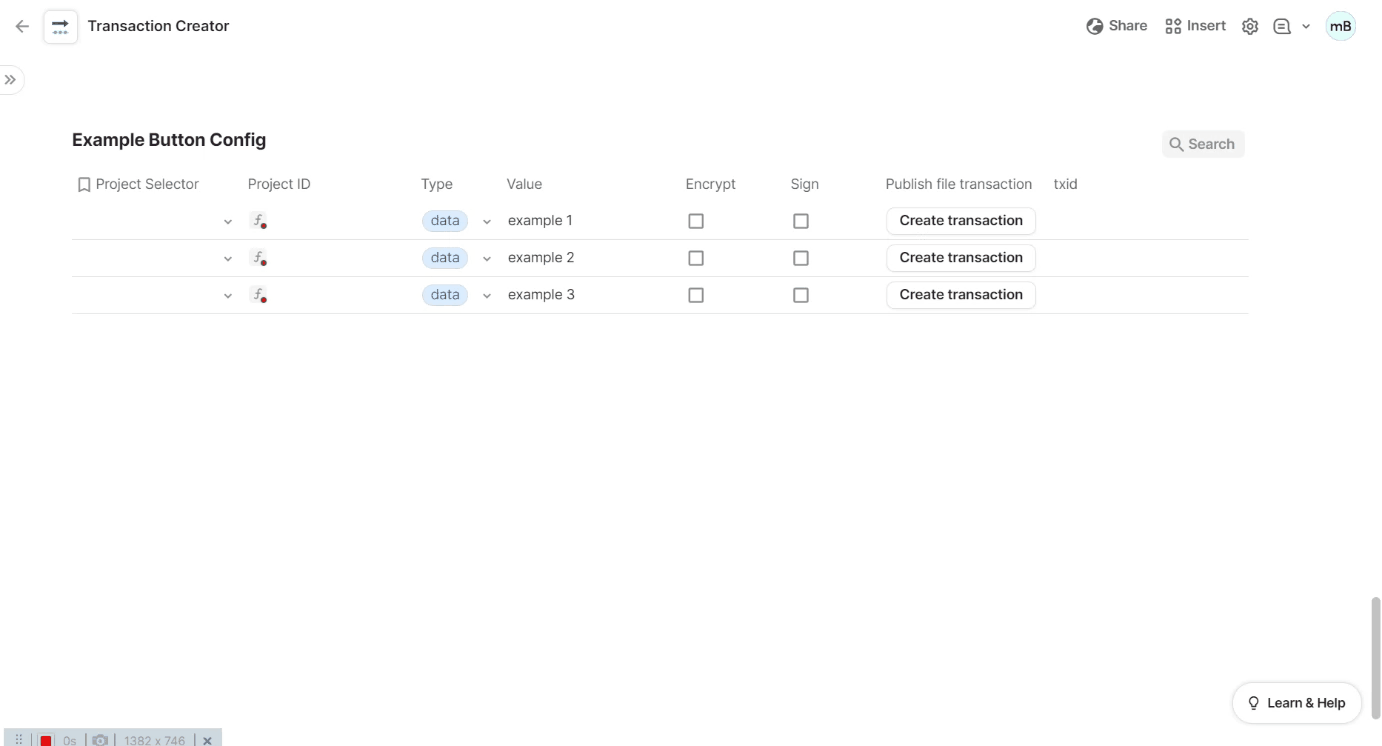1382x746 pixels.
Task: Enable Encrypt for the example 3 row
Action: (696, 294)
